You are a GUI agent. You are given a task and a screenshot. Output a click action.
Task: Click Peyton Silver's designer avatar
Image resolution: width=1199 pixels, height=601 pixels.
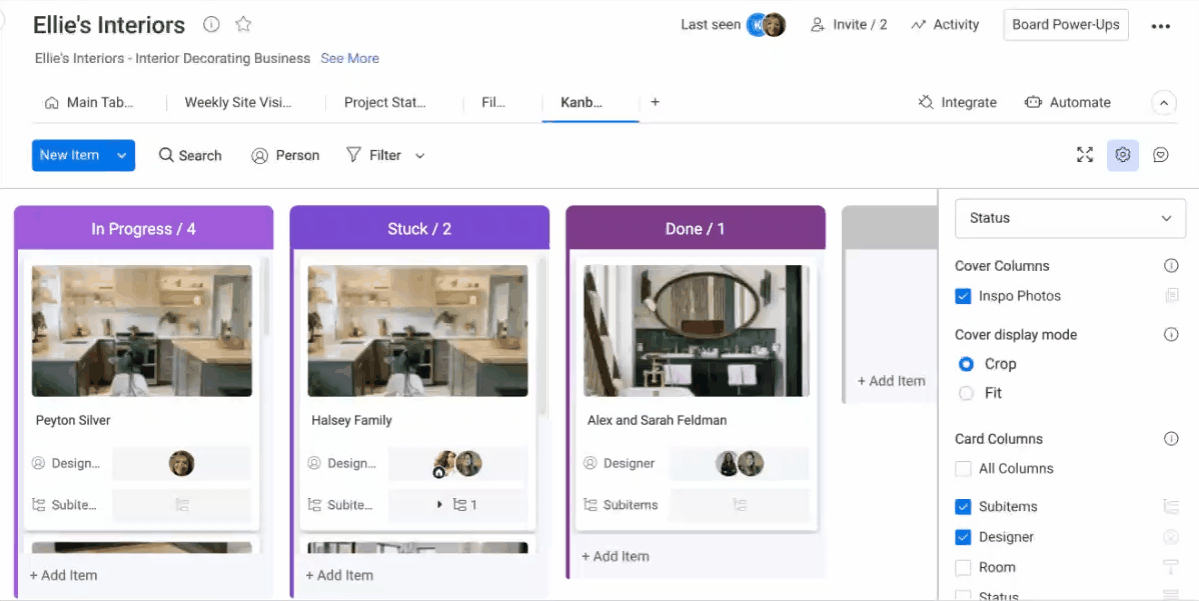(181, 463)
